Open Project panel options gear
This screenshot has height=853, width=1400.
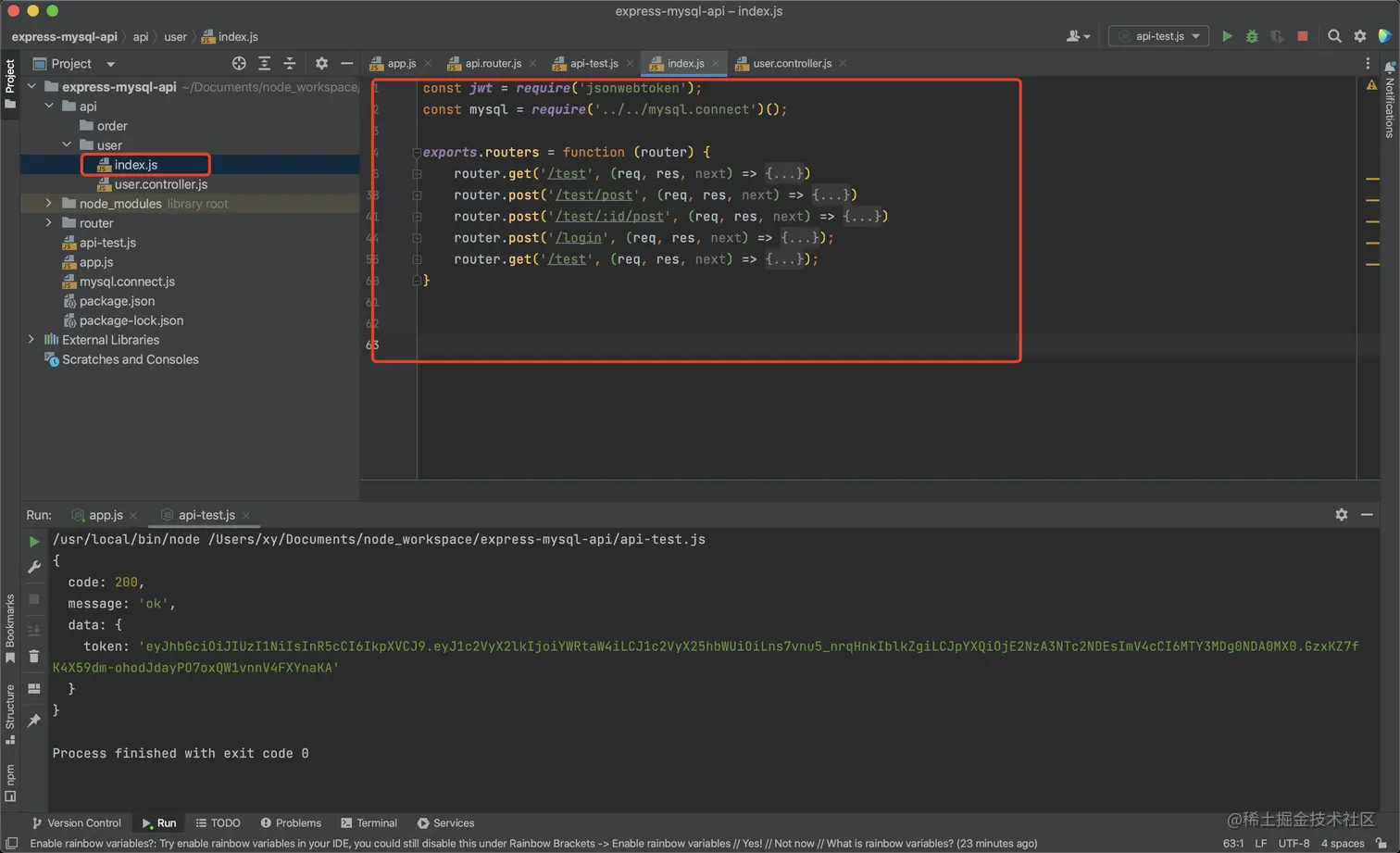tap(321, 63)
